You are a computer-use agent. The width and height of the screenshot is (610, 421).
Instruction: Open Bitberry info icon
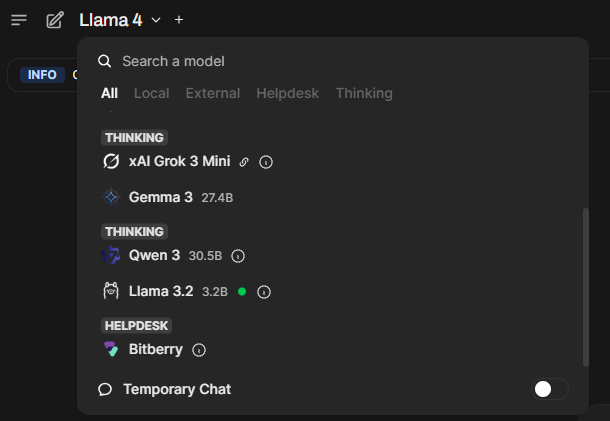199,350
